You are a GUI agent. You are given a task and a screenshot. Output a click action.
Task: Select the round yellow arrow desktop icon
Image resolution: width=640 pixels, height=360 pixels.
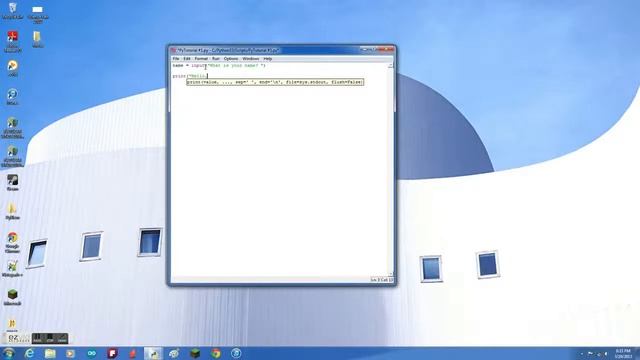[x=12, y=68]
